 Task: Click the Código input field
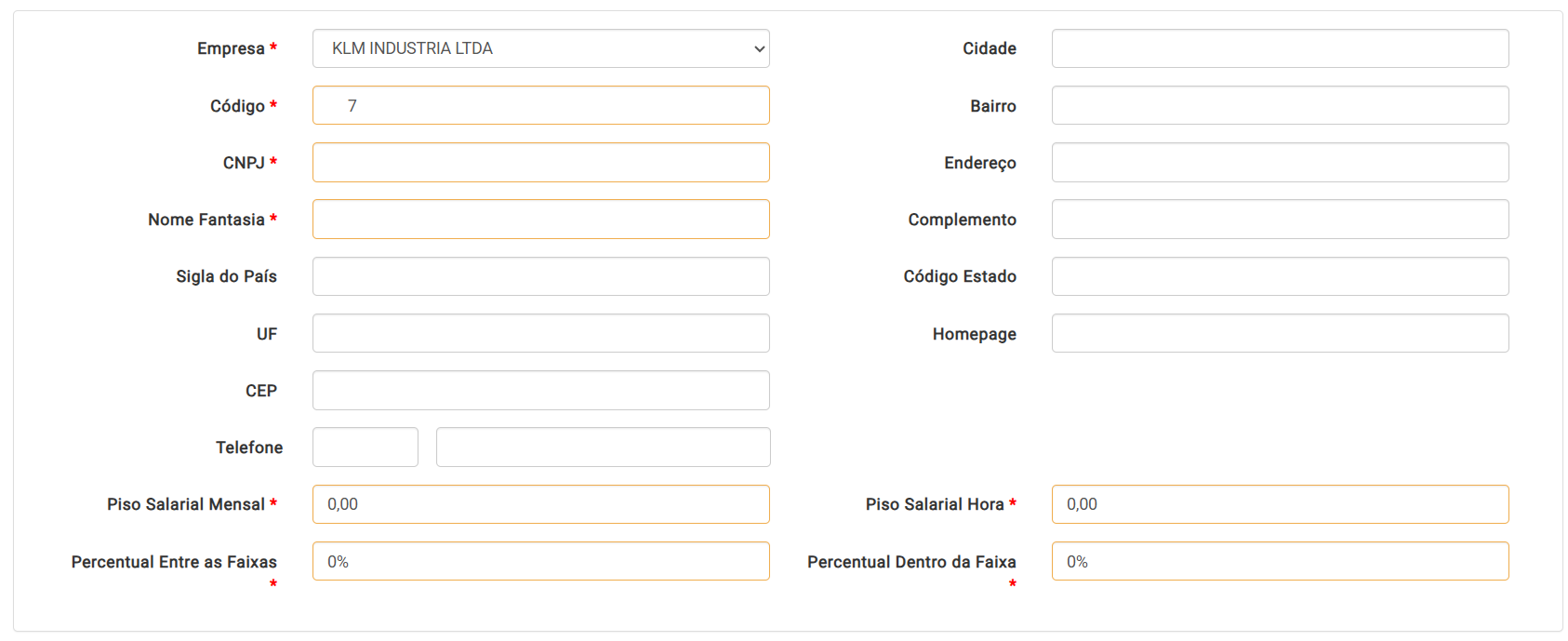pos(539,105)
